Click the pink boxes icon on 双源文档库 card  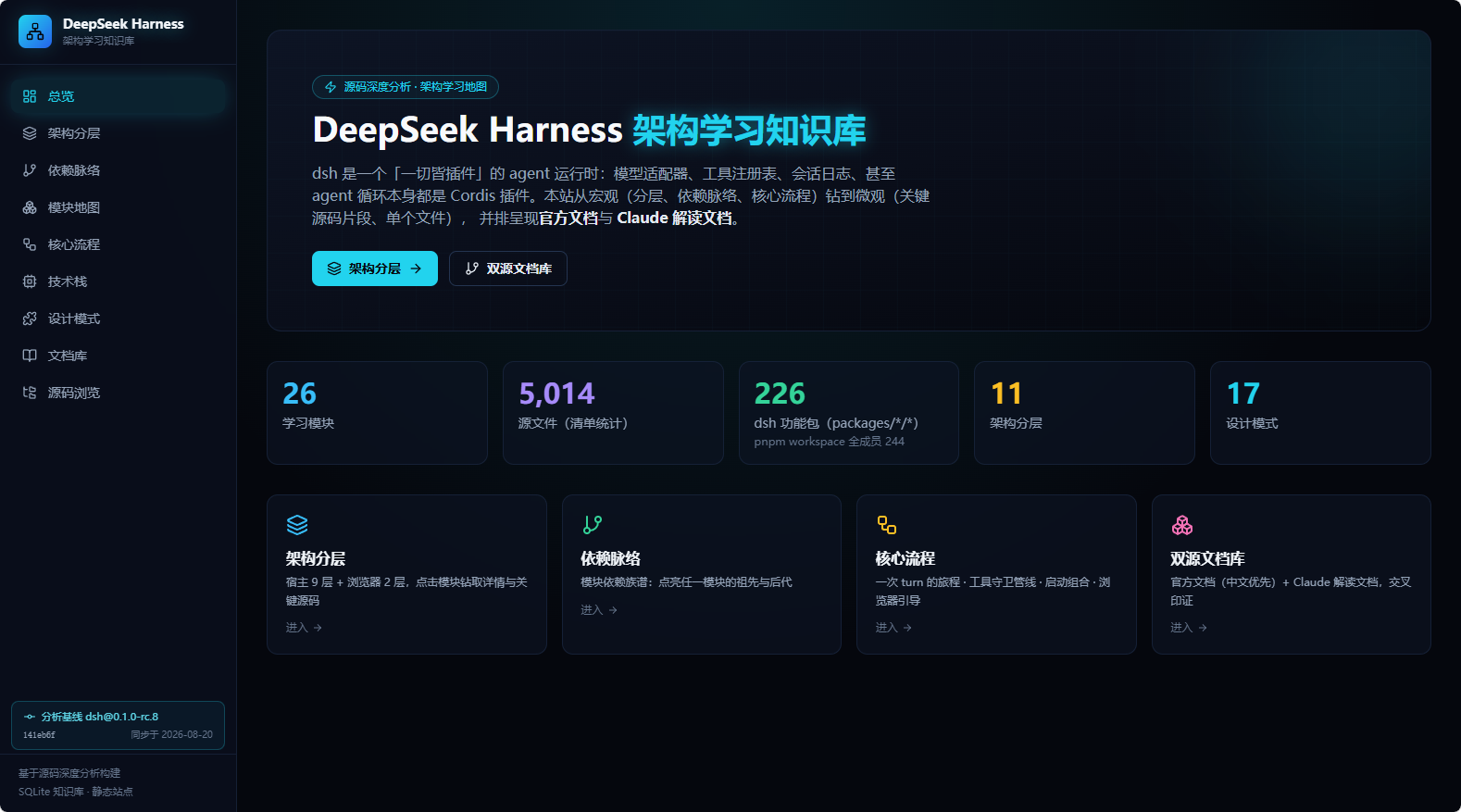[x=1182, y=525]
